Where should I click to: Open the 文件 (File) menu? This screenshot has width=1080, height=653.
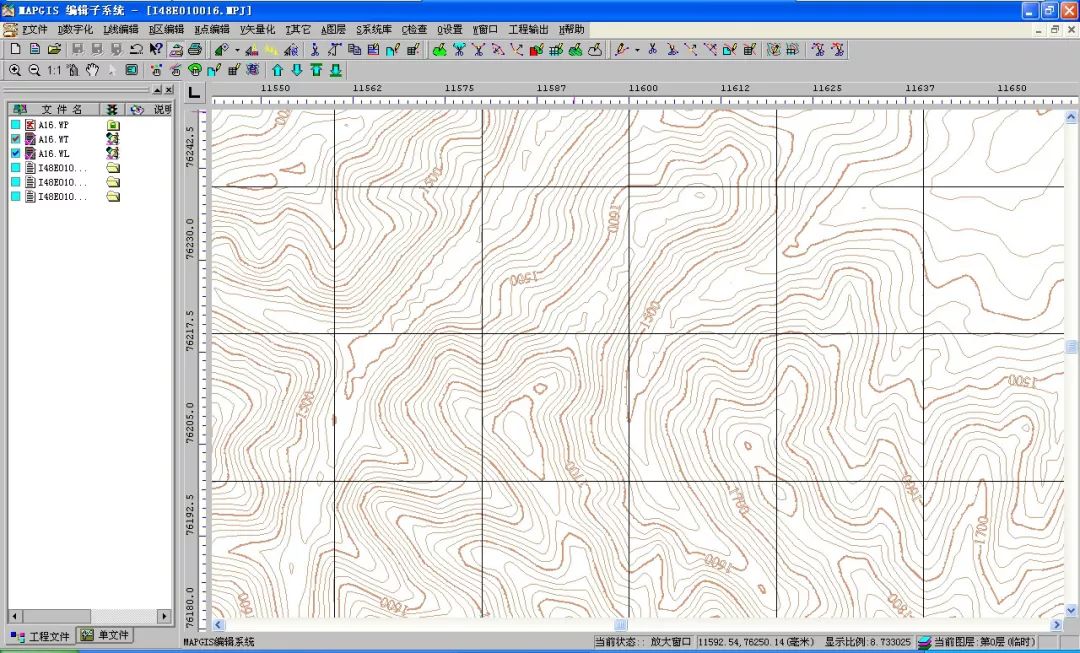coord(34,30)
